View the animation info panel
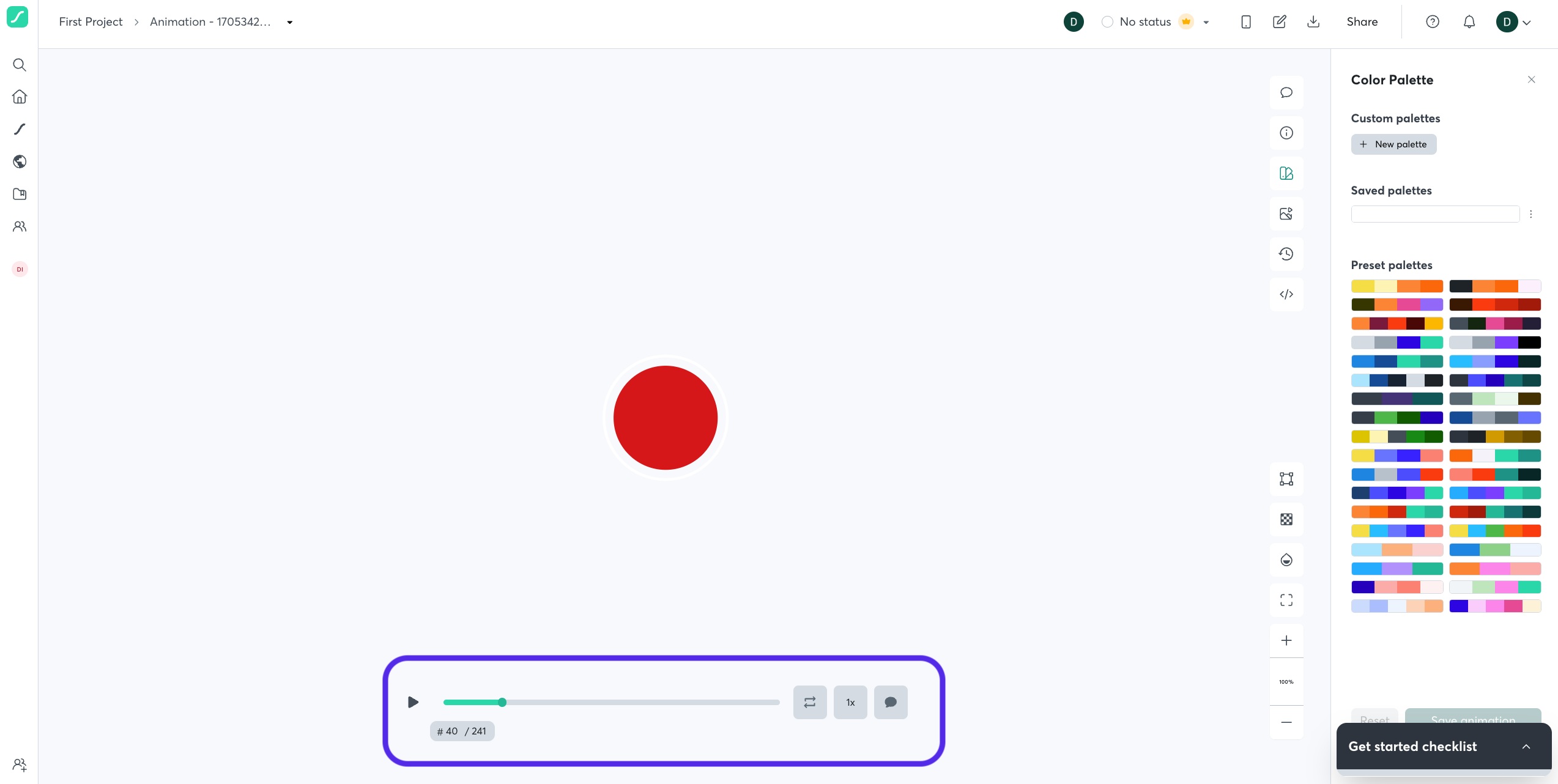 tap(1286, 133)
